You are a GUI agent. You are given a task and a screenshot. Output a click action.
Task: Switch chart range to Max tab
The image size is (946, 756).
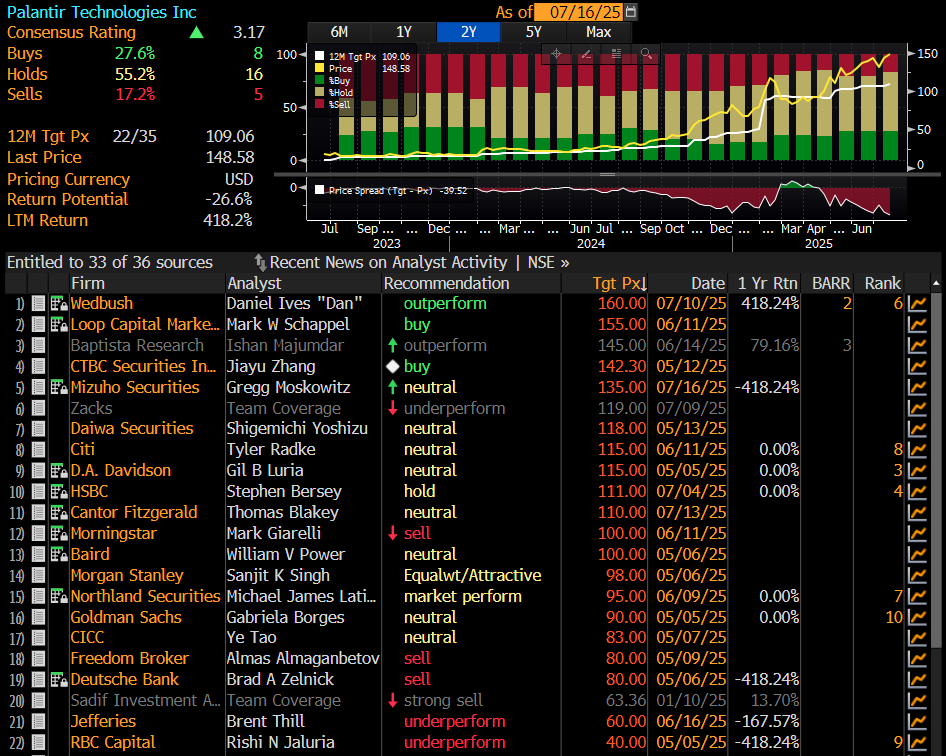pos(598,32)
